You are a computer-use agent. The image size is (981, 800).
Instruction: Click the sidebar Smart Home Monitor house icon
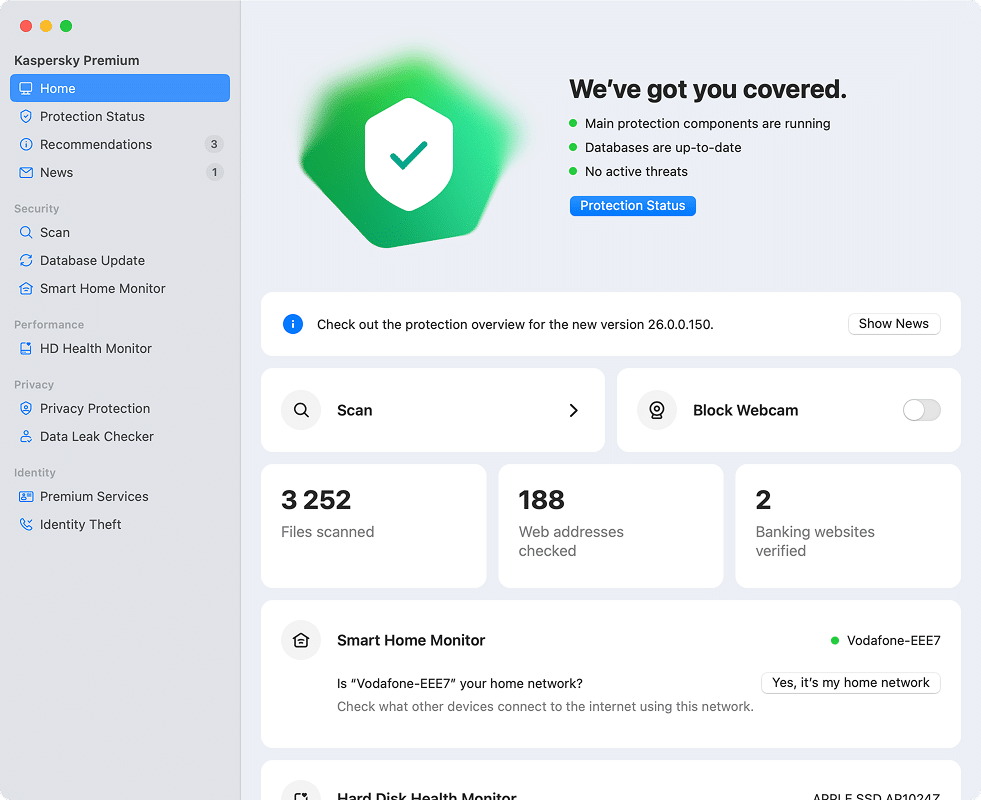pyautogui.click(x=26, y=288)
